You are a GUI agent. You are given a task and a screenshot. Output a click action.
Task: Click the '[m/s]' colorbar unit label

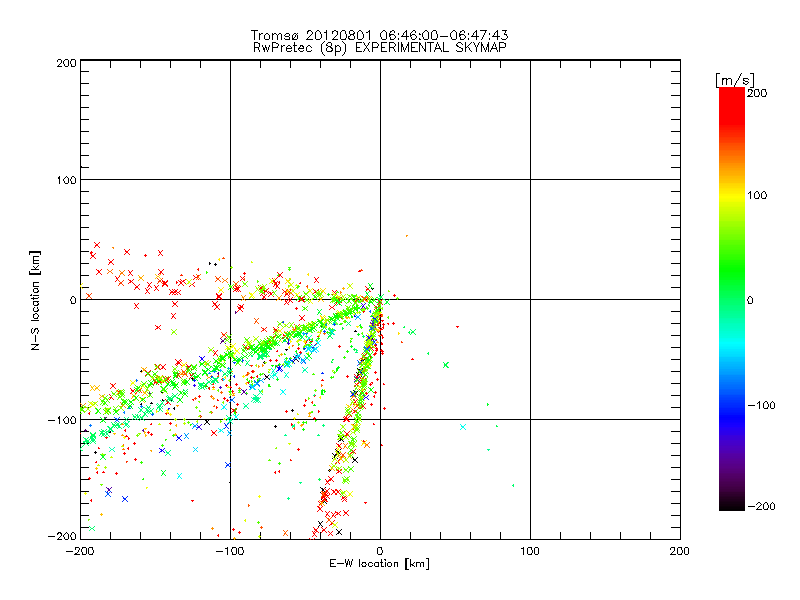click(735, 80)
